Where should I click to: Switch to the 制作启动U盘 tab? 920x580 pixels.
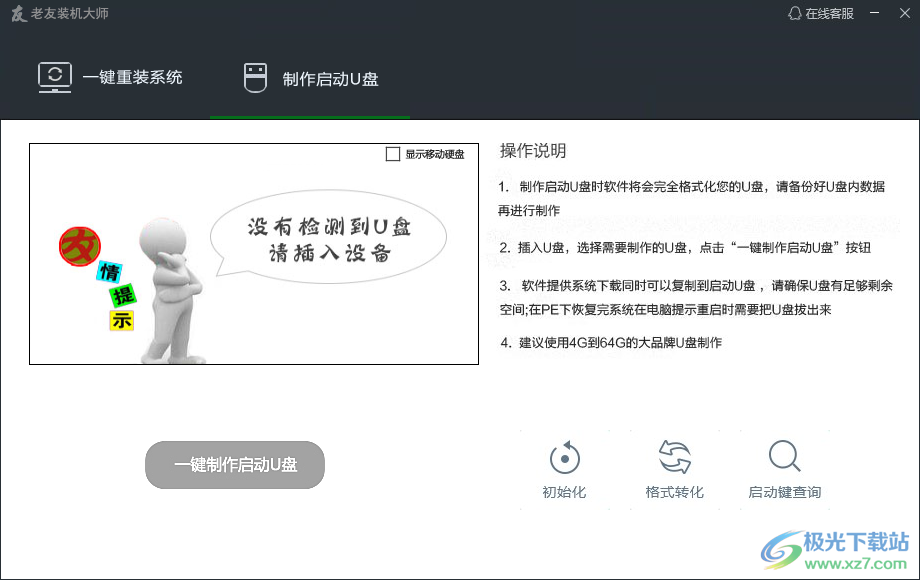pos(310,78)
